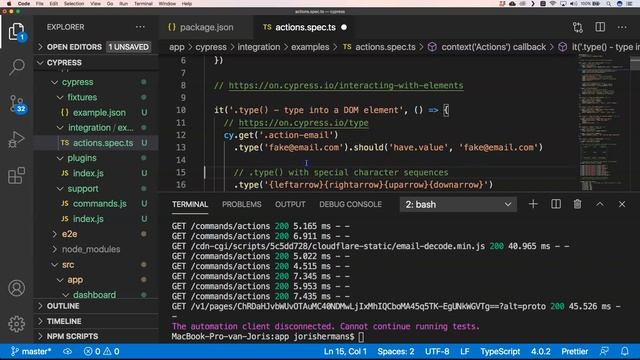This screenshot has height=360, width=640.
Task: Collapse the fixtures folder
Action: coord(60,97)
